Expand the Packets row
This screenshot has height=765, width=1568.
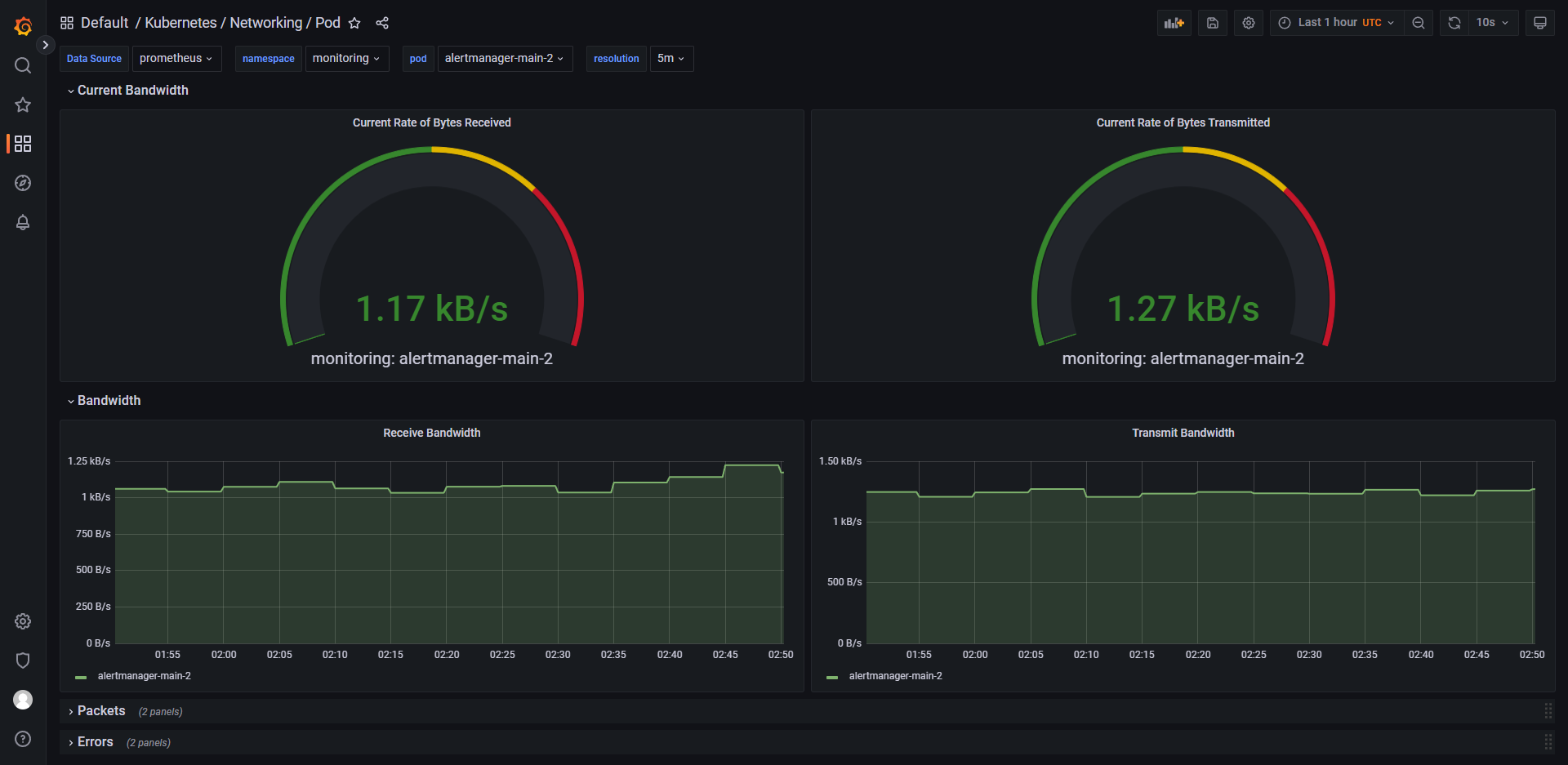tap(101, 711)
